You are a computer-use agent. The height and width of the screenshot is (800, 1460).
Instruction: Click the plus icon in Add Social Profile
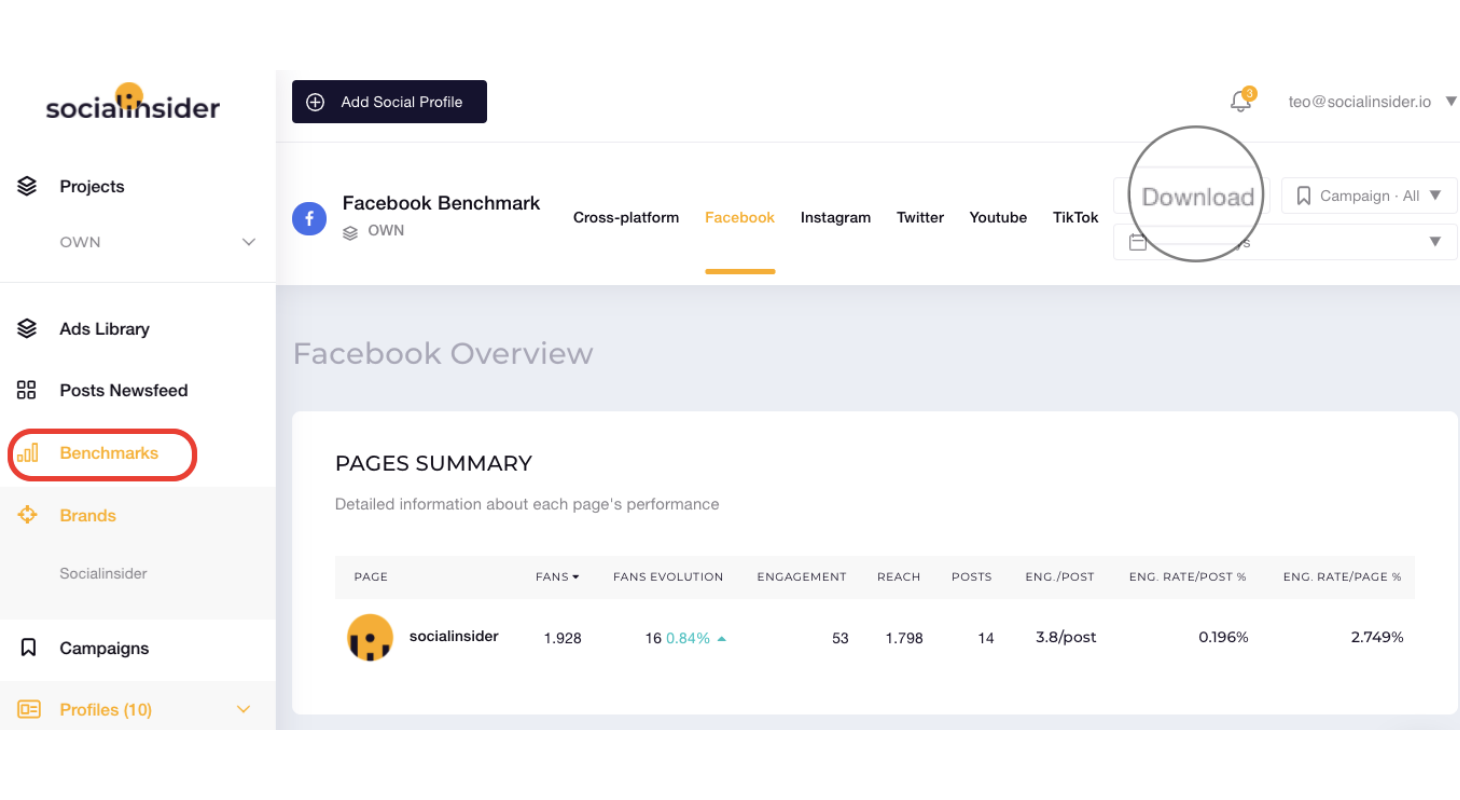click(315, 102)
